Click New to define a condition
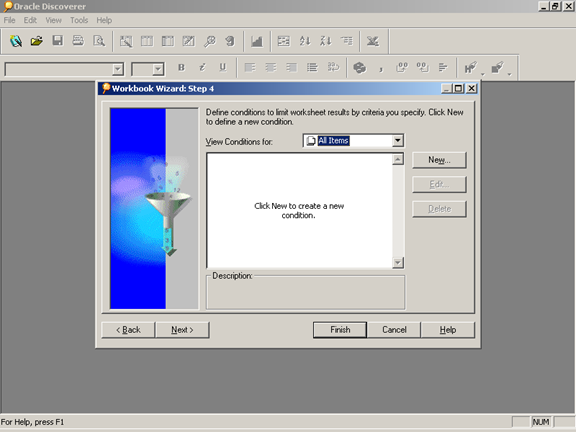This screenshot has height=432, width=576. coord(439,160)
